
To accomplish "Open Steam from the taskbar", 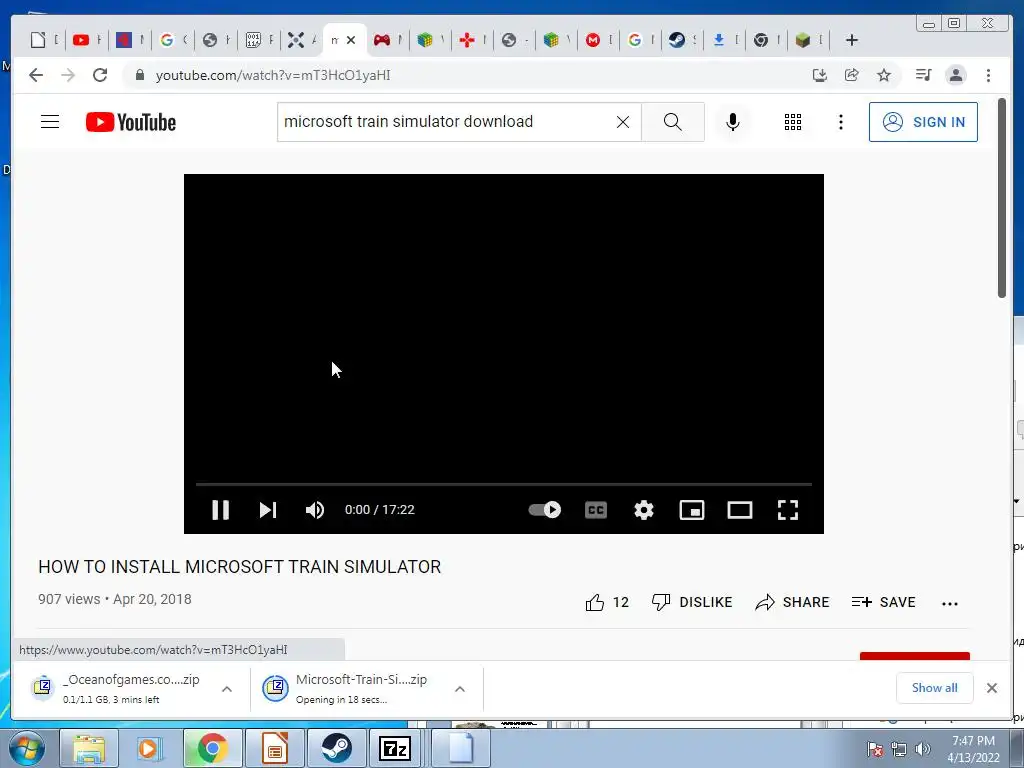I will 335,748.
